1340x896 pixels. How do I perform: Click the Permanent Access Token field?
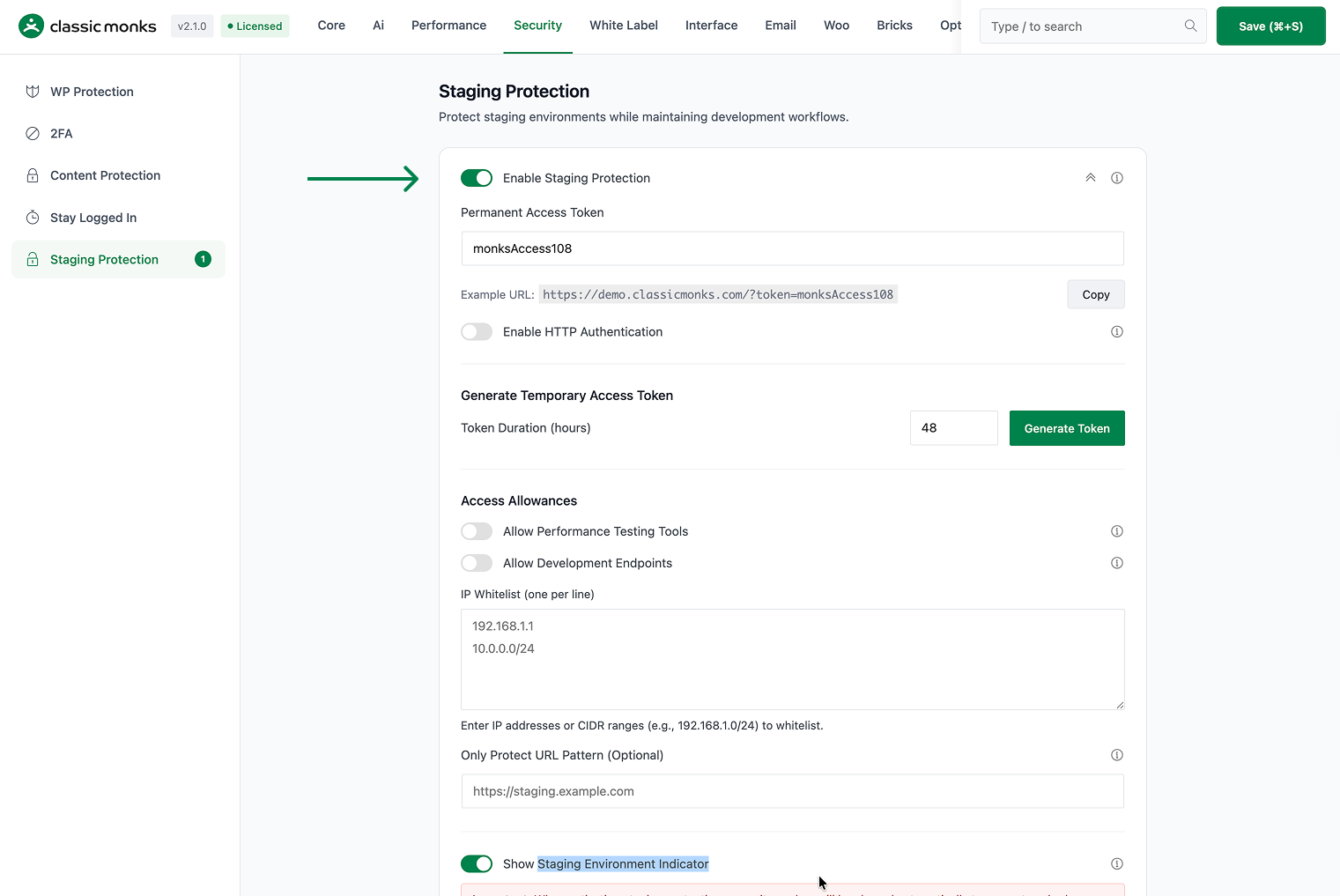pos(792,248)
